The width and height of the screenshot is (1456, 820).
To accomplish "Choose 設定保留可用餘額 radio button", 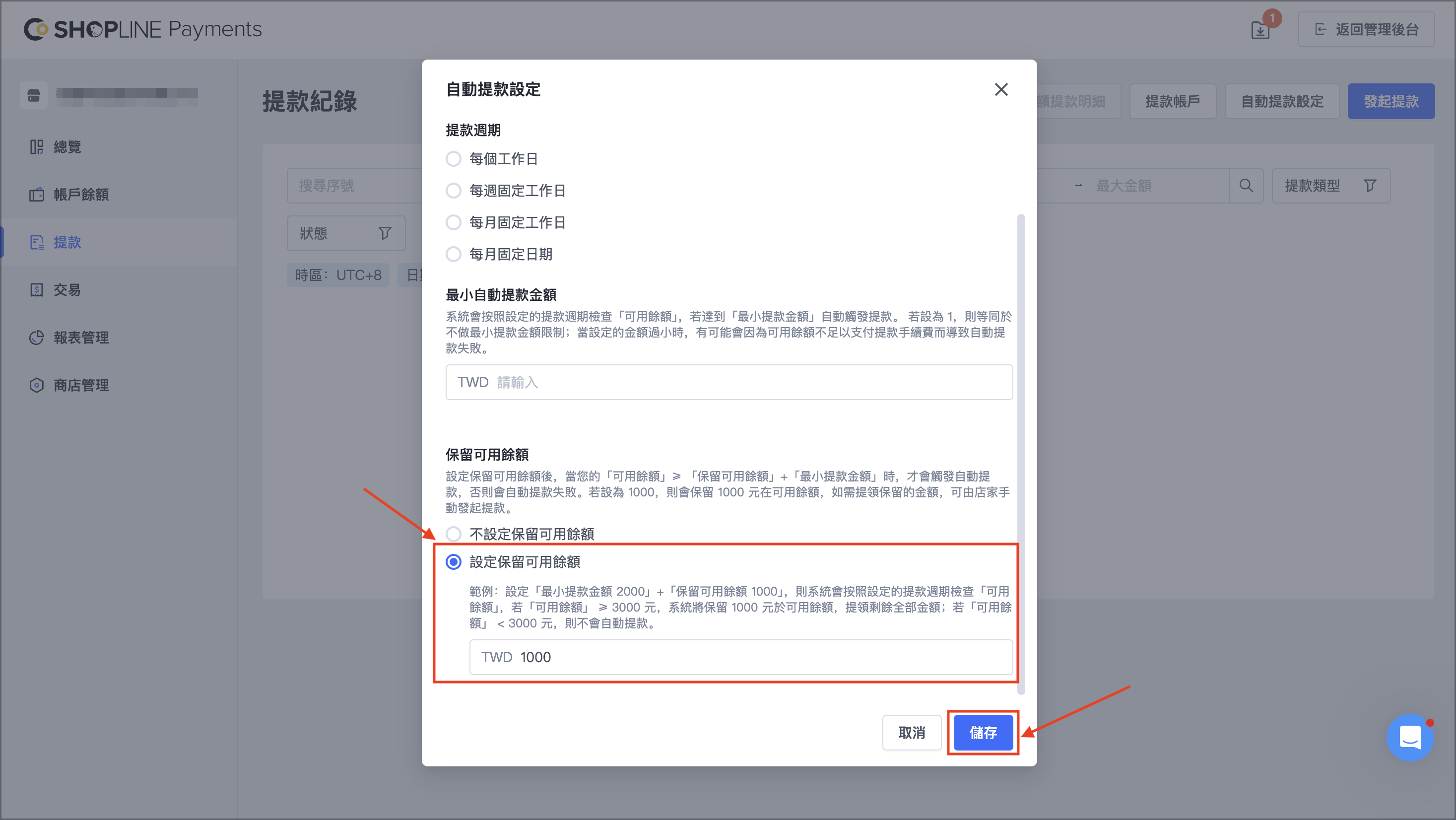I will [x=453, y=562].
